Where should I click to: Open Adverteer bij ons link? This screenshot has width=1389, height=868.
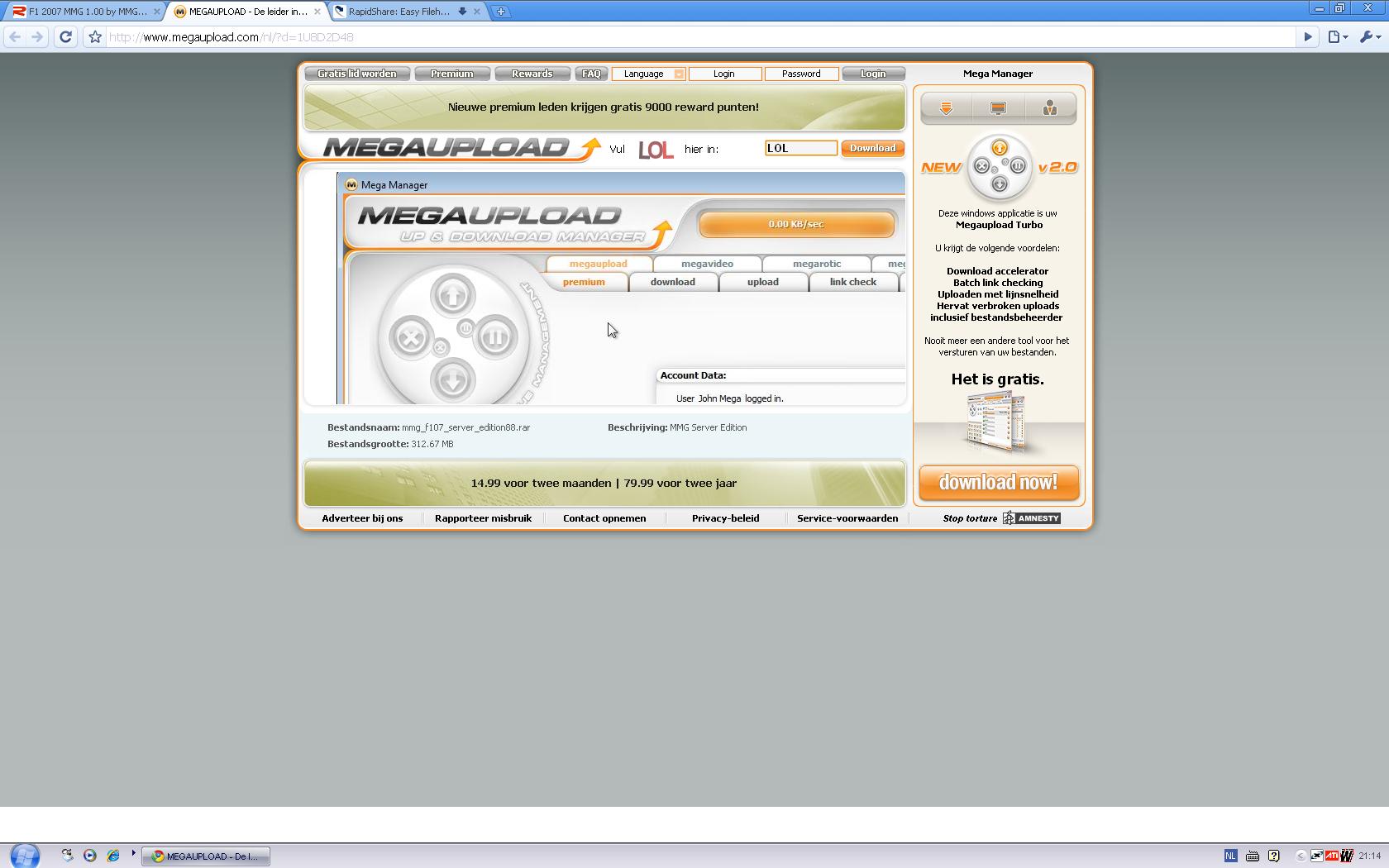pos(362,518)
